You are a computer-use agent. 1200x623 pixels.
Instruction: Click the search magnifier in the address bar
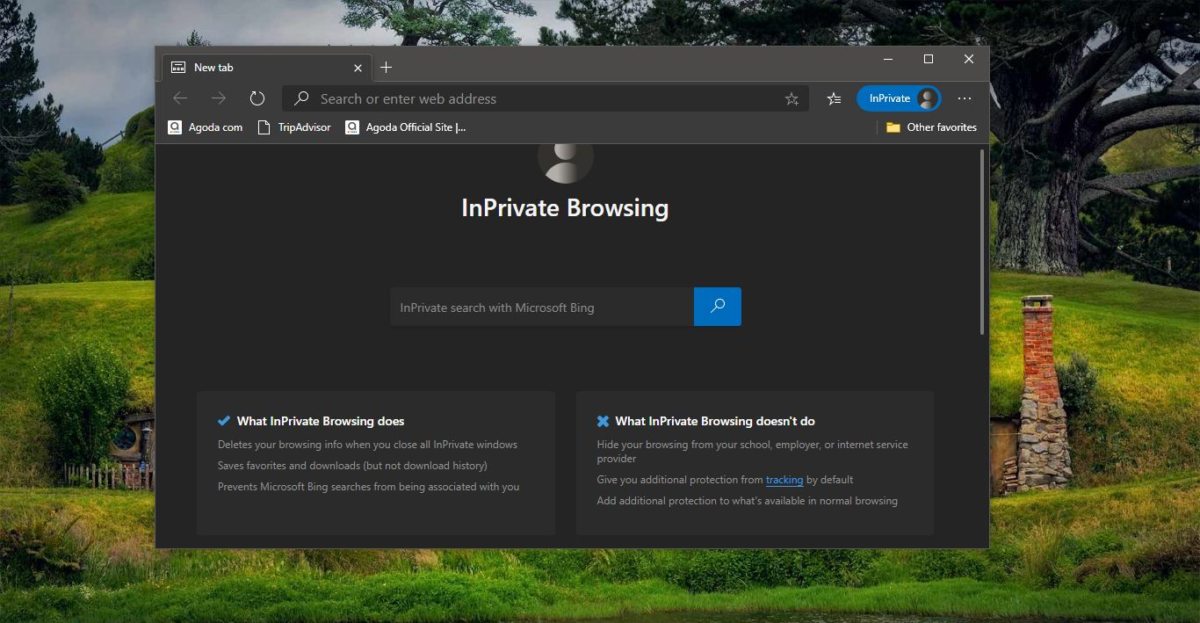point(300,98)
